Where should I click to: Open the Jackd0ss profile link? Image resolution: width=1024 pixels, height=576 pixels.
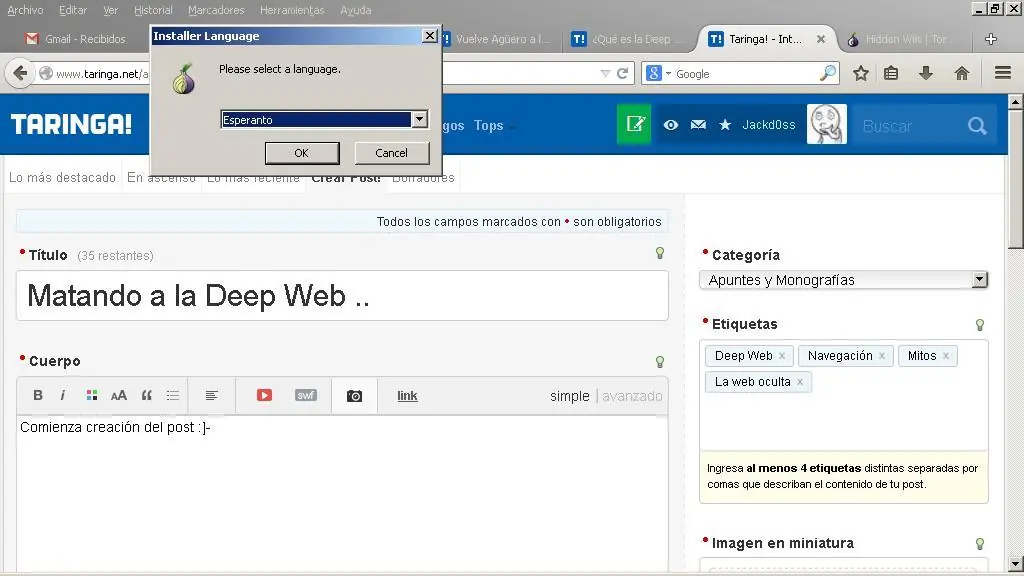click(x=769, y=125)
